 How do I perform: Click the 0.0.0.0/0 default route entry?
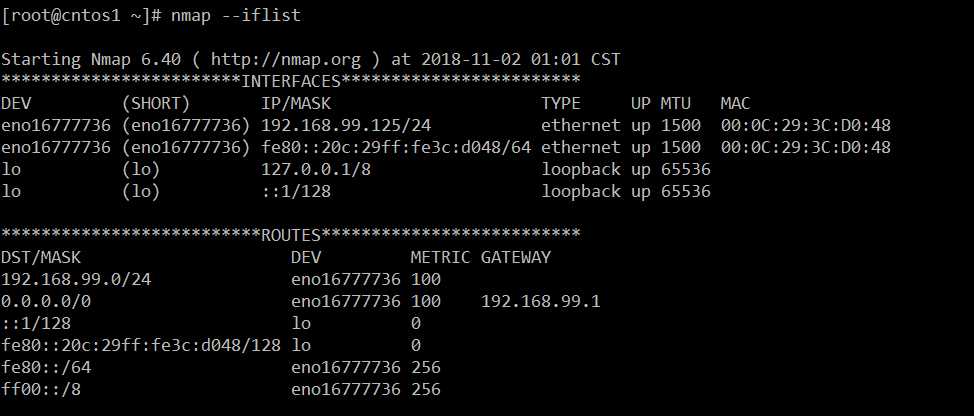[46, 302]
